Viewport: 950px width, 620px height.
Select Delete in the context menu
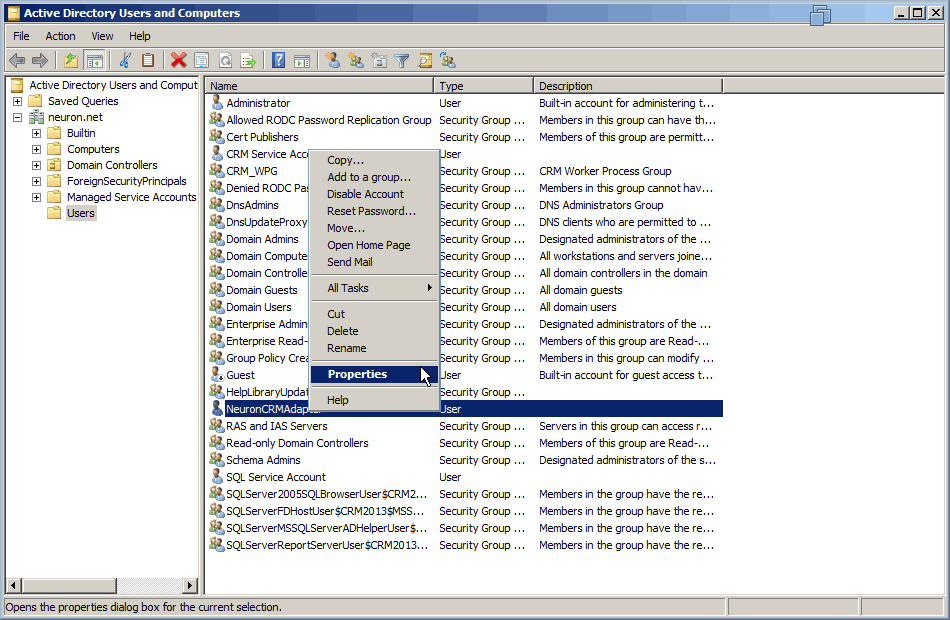374,331
